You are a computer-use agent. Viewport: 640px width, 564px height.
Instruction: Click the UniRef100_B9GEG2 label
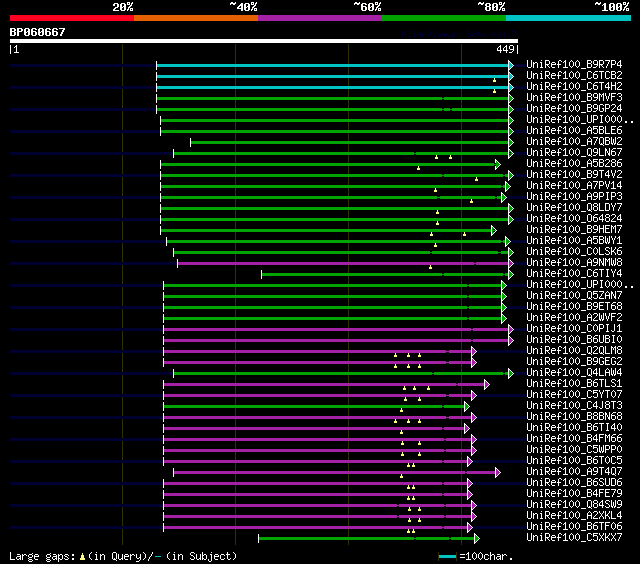[x=574, y=362]
